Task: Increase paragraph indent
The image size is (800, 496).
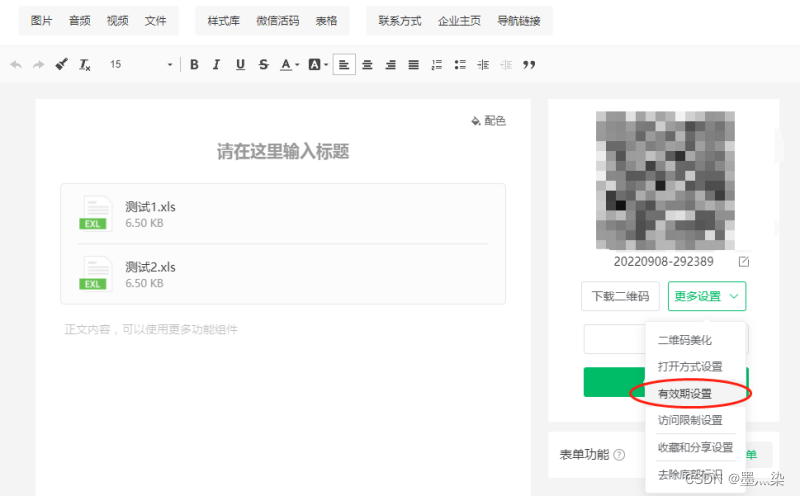Action: (x=483, y=65)
